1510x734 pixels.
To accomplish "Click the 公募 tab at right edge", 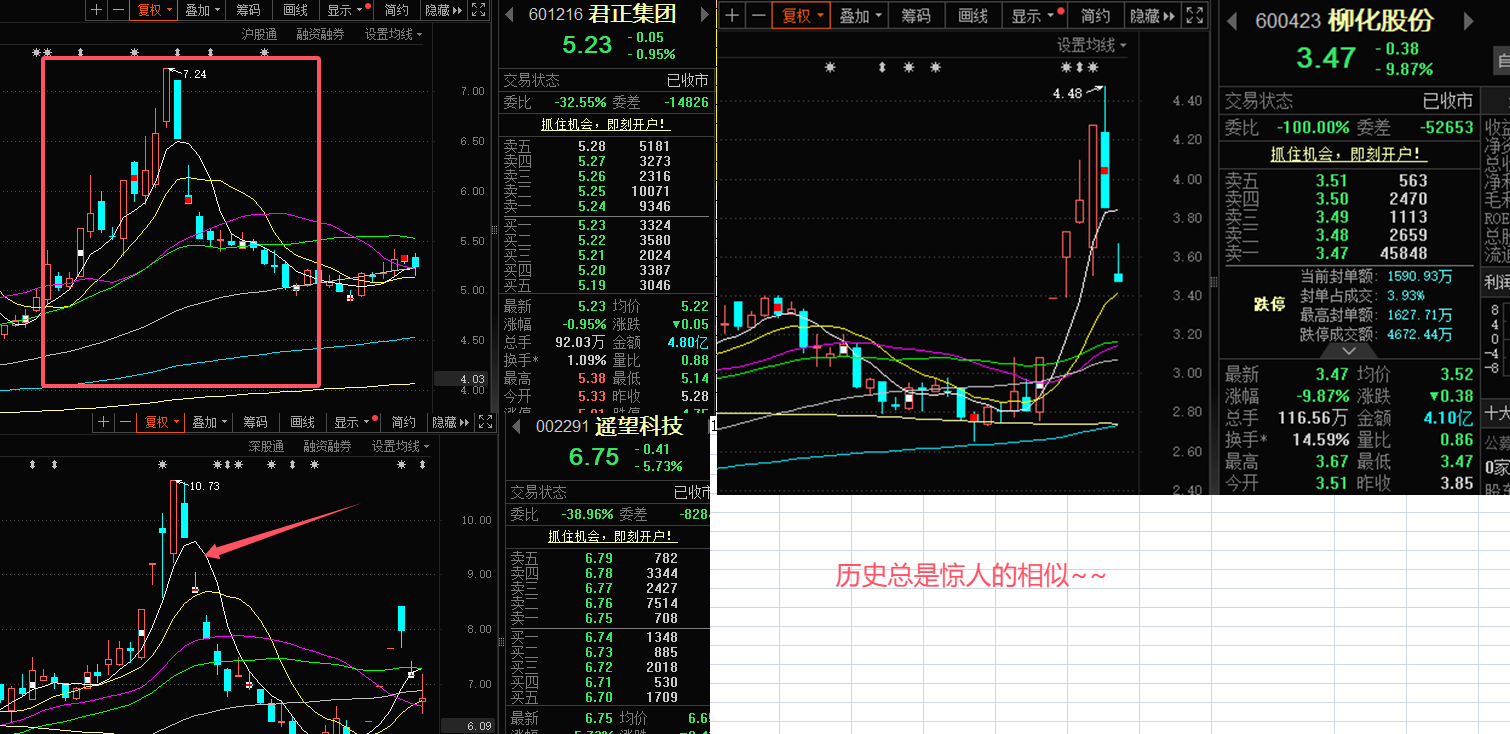I will (x=1497, y=441).
